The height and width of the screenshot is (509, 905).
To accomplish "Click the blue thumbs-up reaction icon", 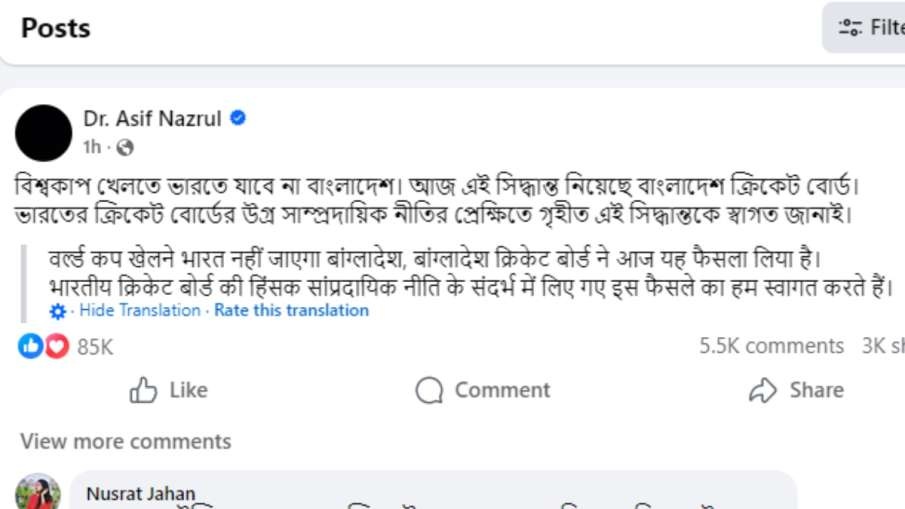I will [x=31, y=346].
